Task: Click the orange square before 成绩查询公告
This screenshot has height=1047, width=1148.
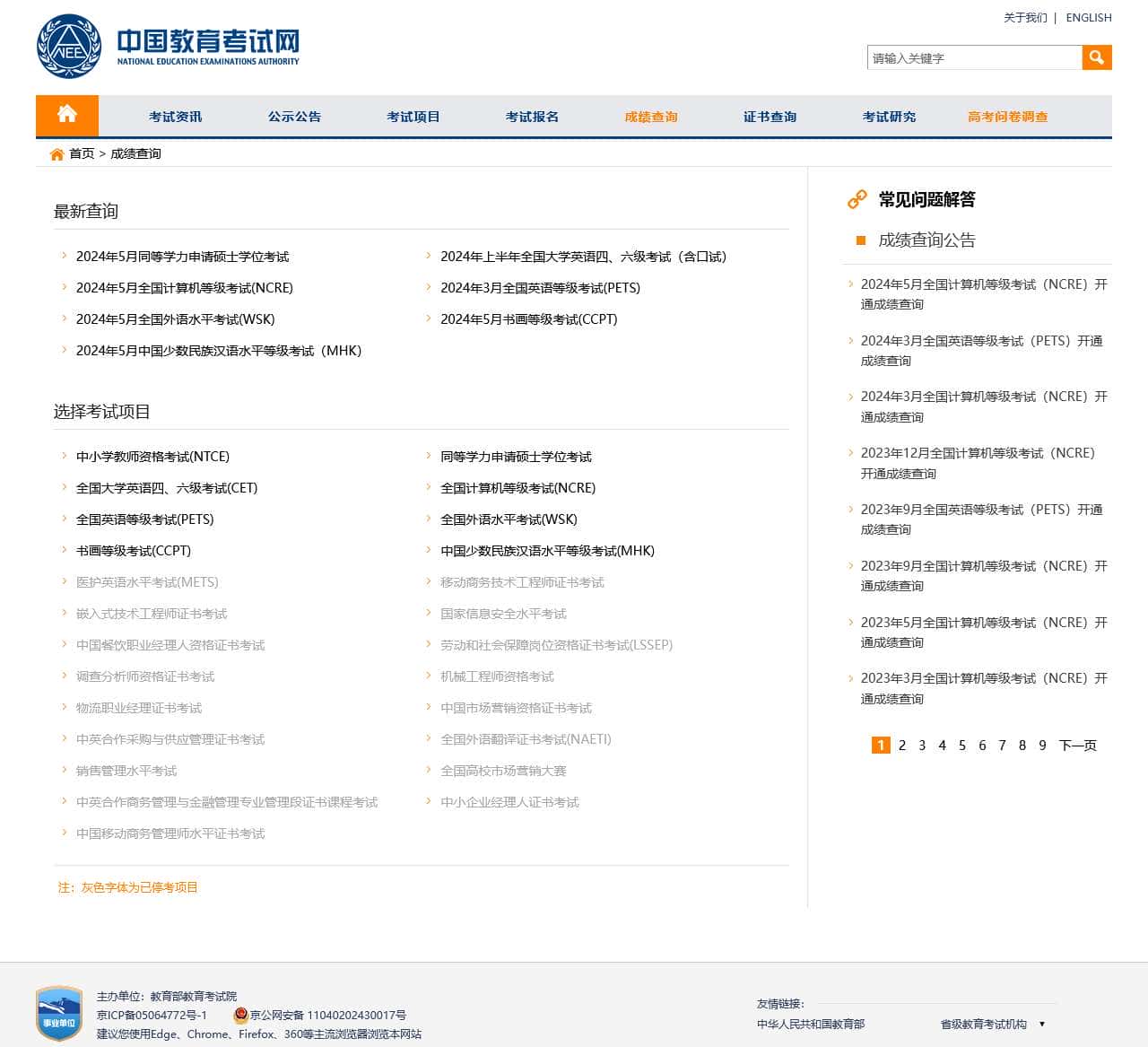Action: [x=859, y=240]
